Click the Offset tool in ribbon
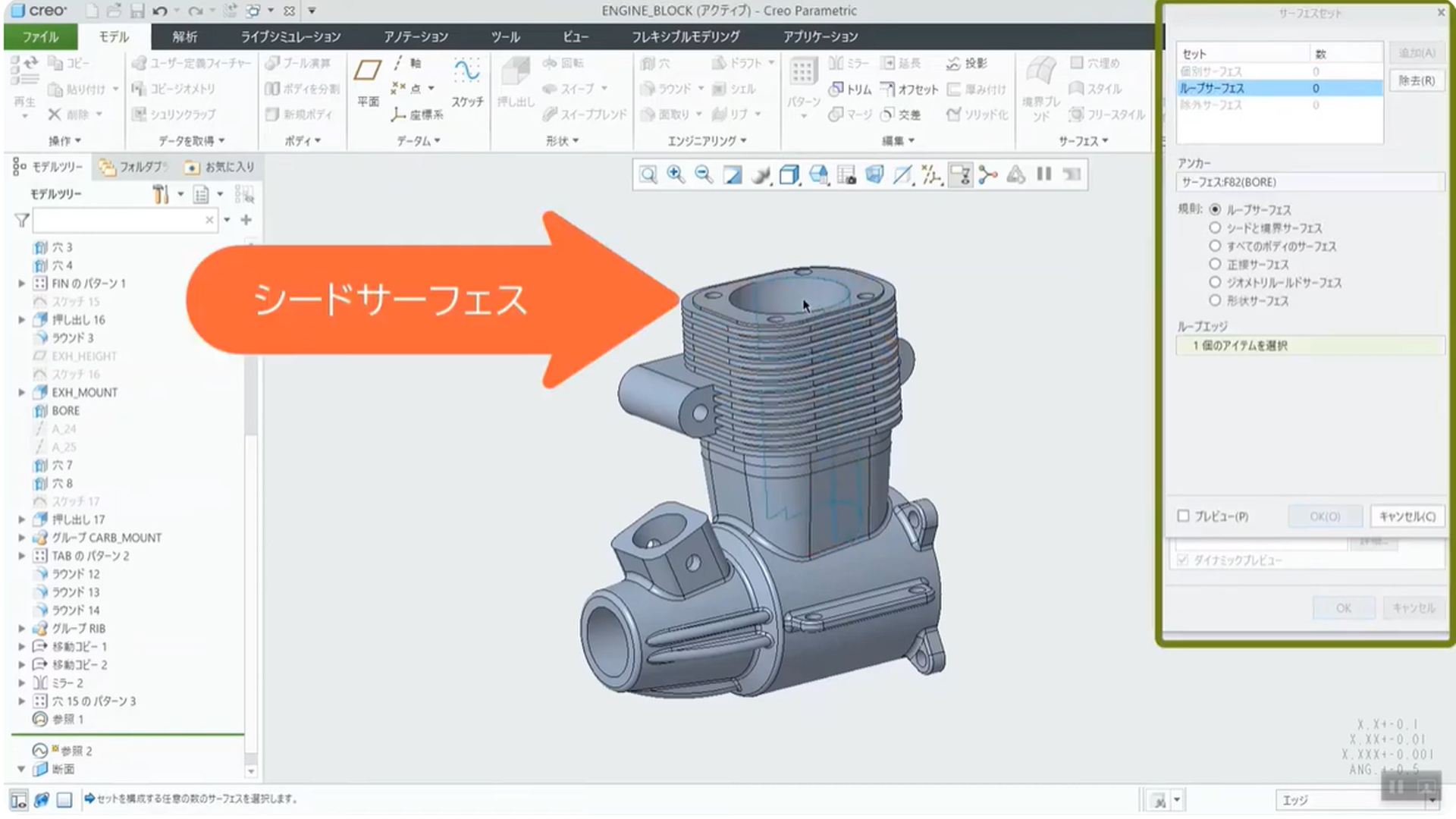Image resolution: width=1456 pixels, height=819 pixels. coord(909,89)
